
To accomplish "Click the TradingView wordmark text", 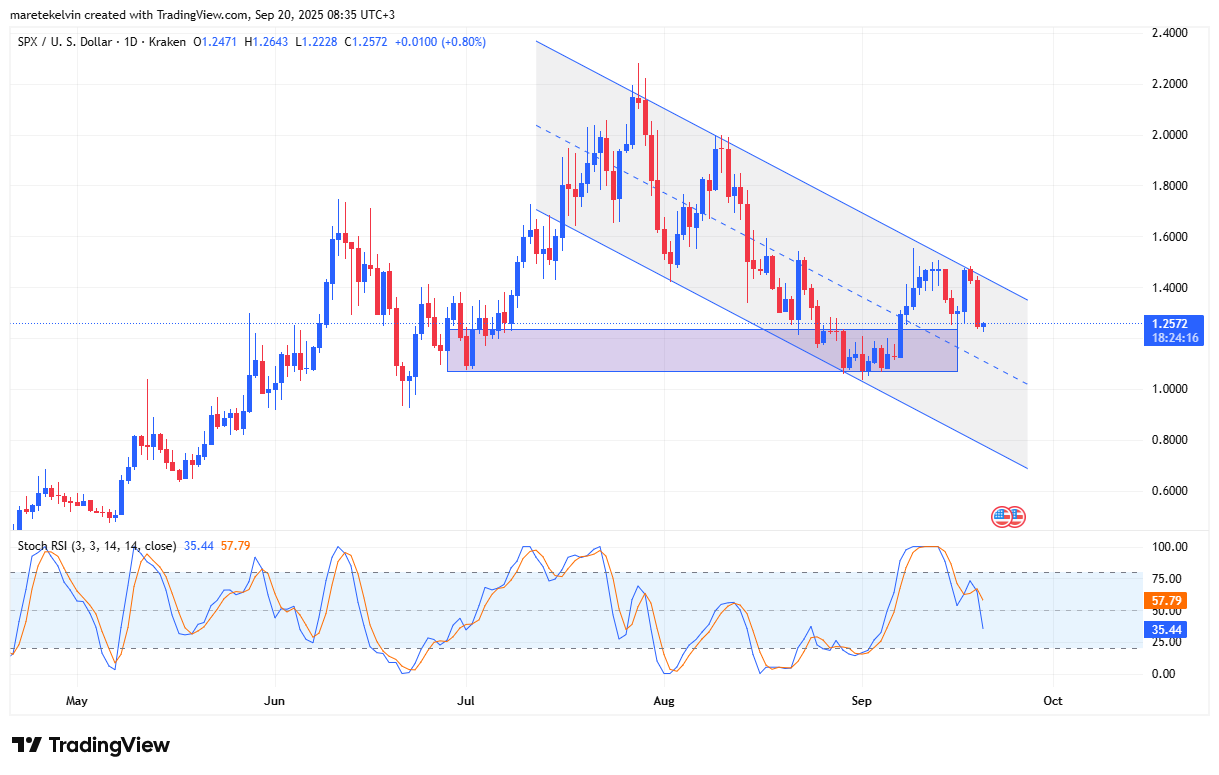I will [109, 745].
